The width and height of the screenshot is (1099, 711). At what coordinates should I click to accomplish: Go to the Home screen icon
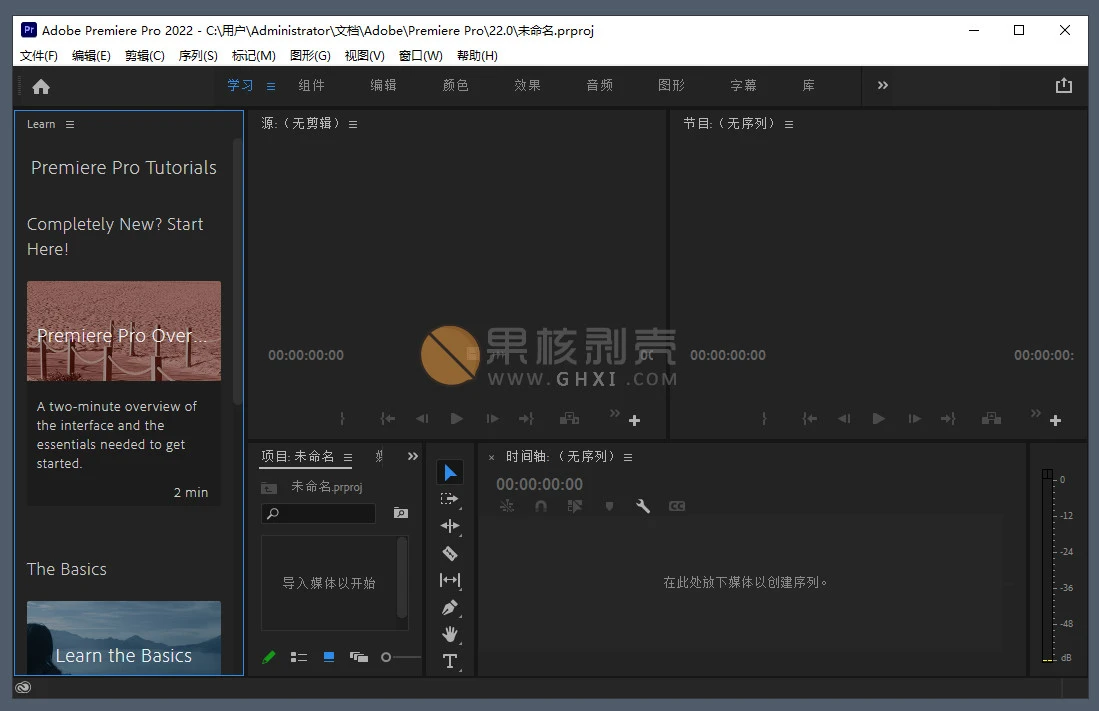[41, 86]
